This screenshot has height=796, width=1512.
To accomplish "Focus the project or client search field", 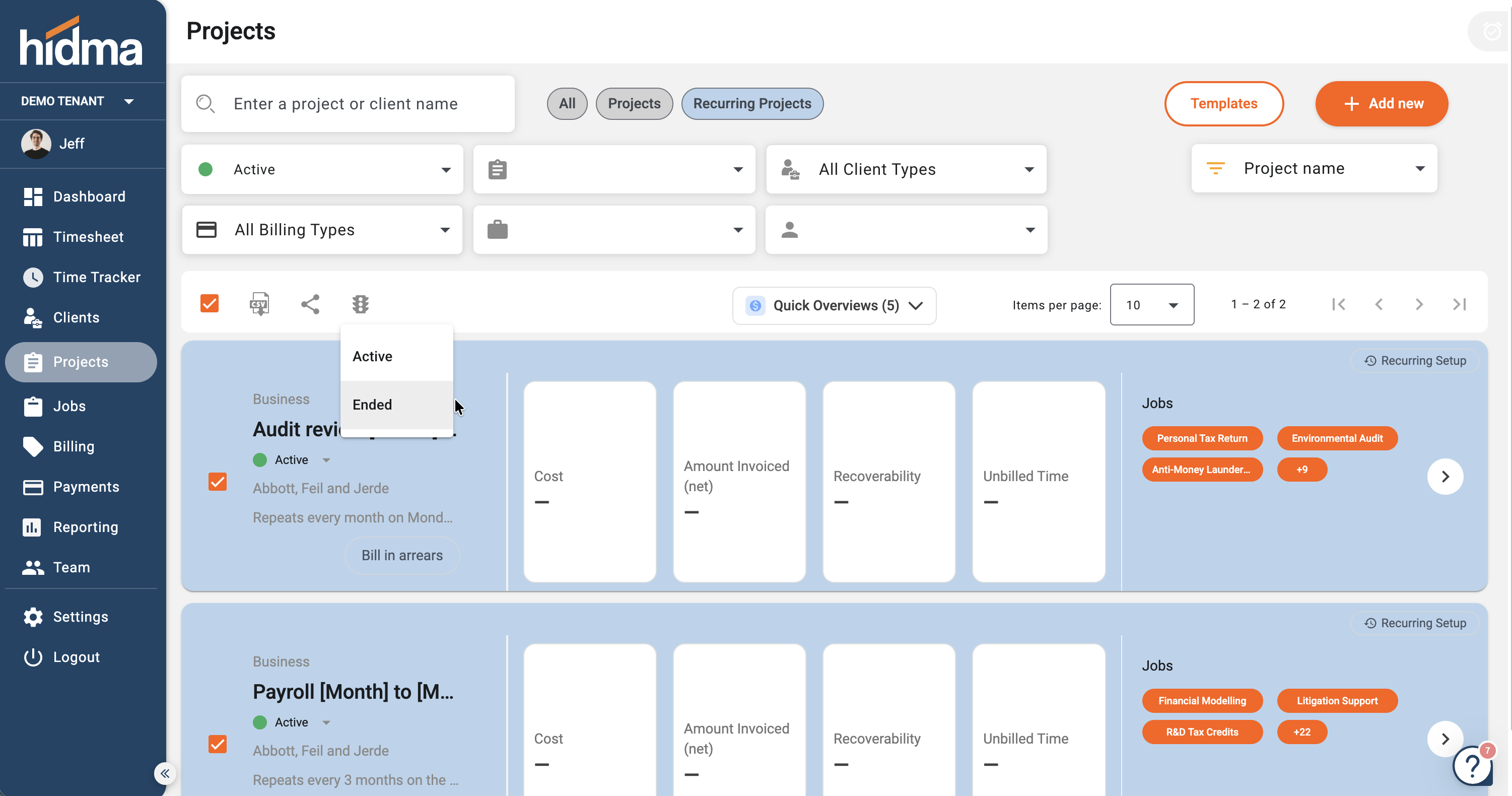I will pyautogui.click(x=348, y=104).
